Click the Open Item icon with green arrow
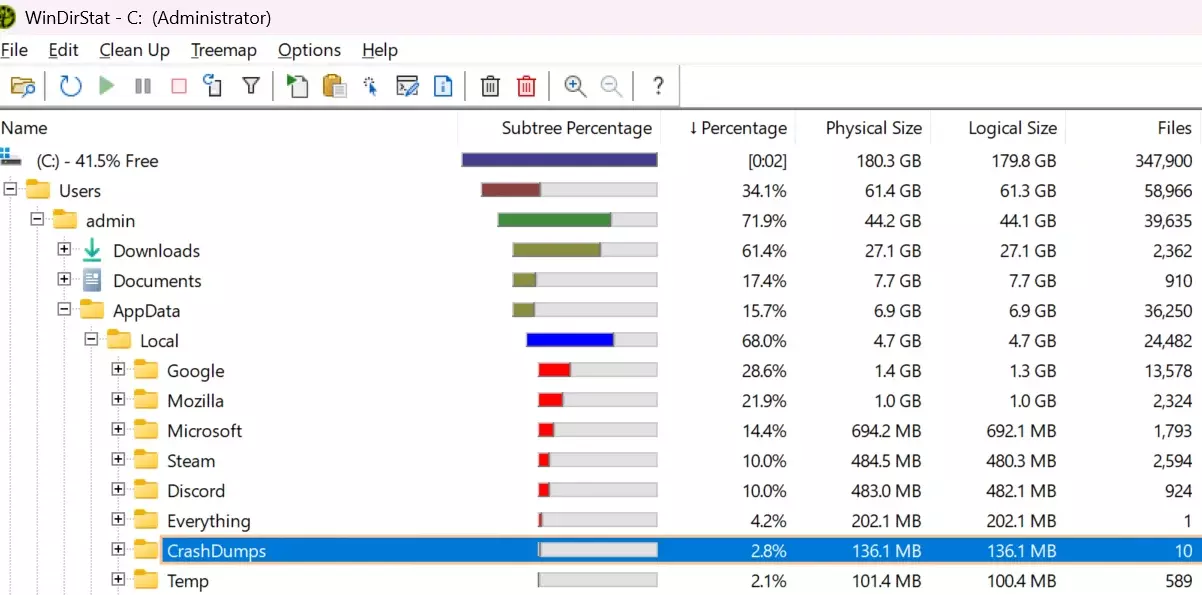 click(x=297, y=86)
